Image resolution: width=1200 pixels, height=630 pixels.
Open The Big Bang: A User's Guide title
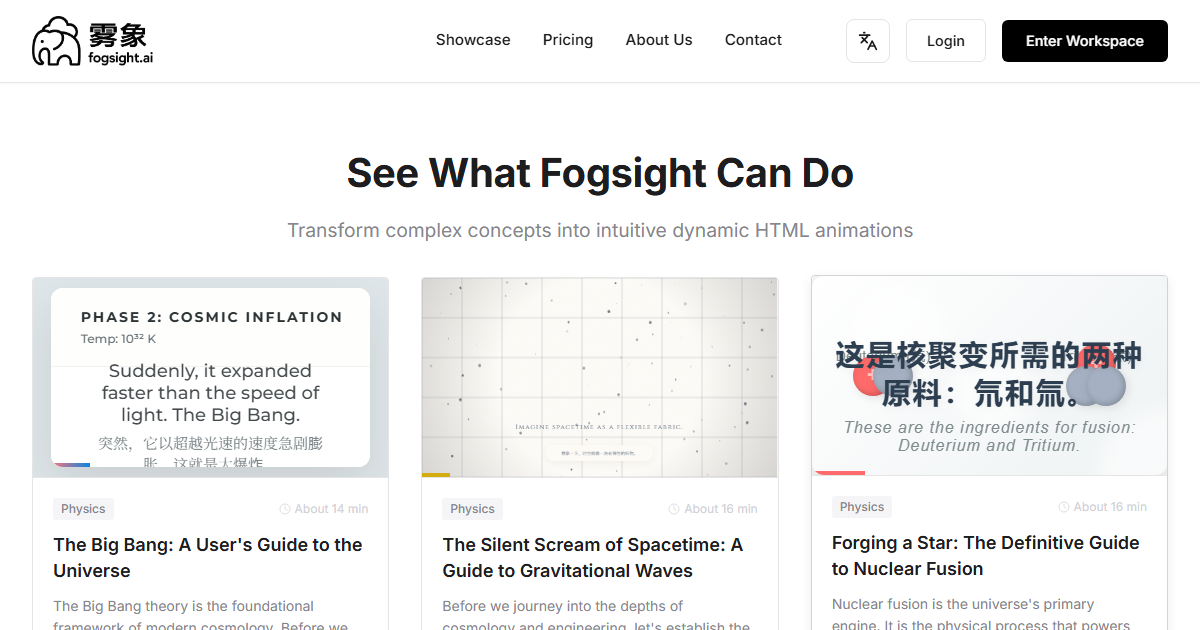[208, 558]
